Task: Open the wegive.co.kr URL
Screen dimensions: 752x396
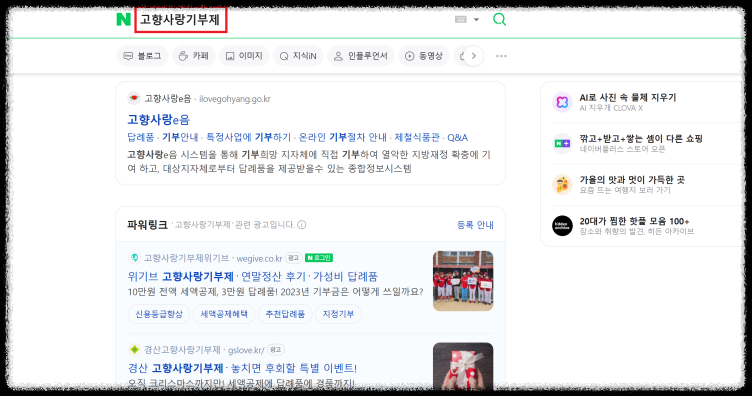Action: click(259, 258)
